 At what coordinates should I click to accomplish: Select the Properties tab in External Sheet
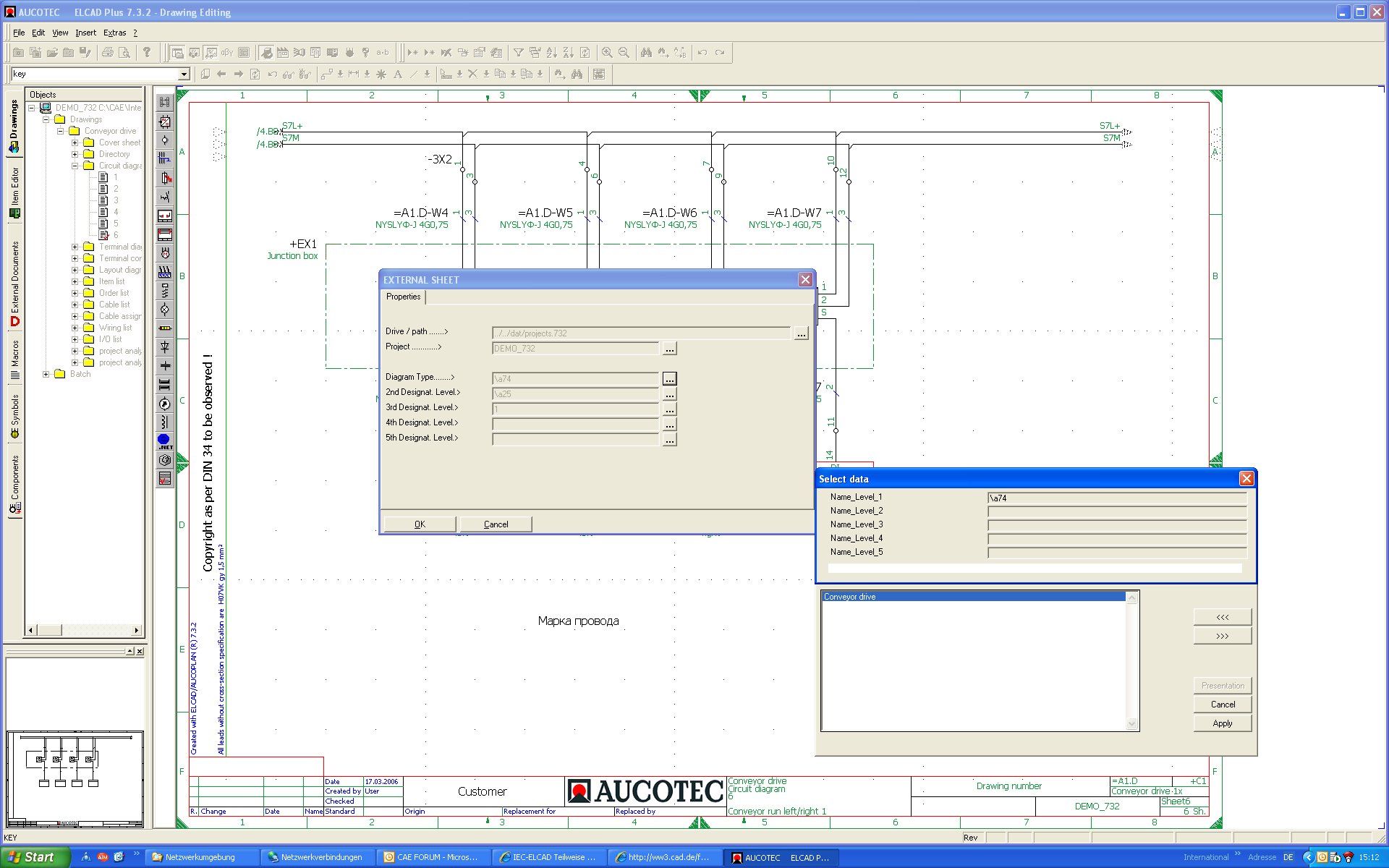403,297
